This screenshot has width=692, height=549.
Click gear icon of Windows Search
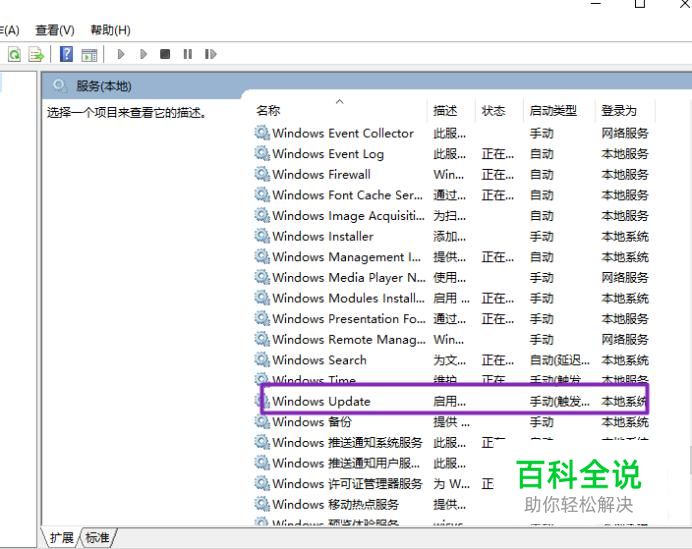(x=262, y=359)
